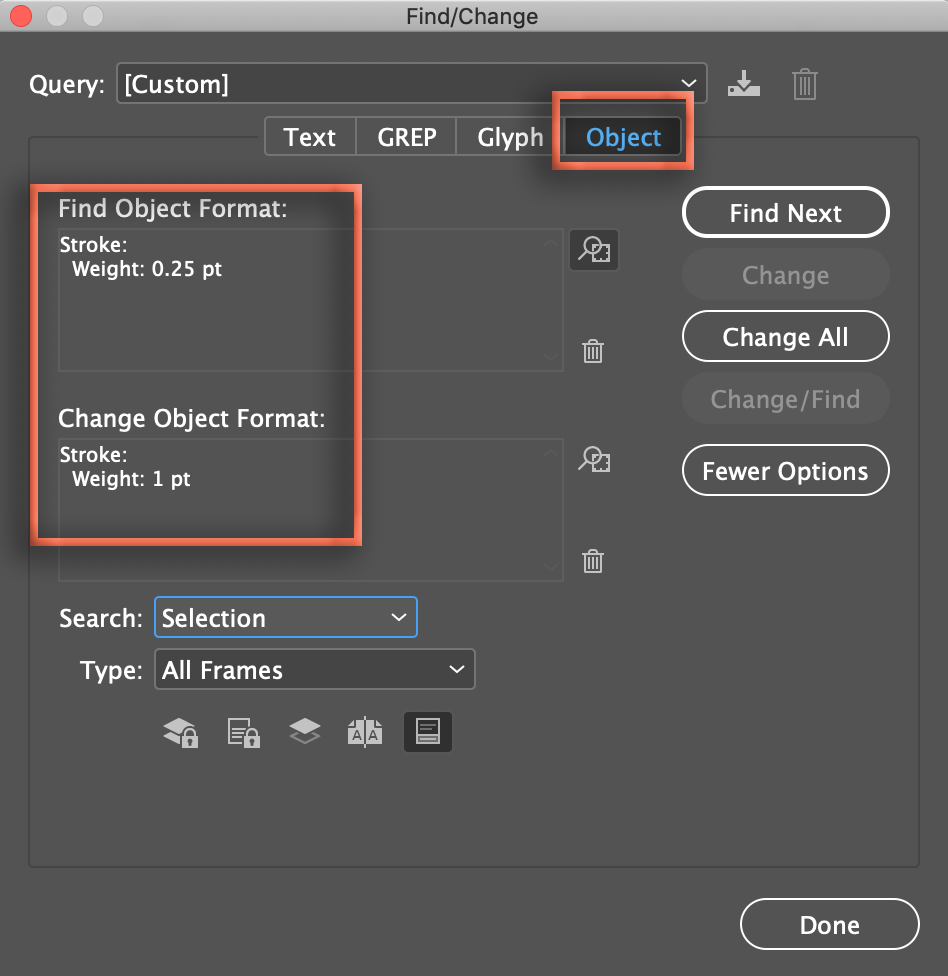Viewport: 948px width, 976px height.
Task: Toggle Include Footnotes
Action: click(427, 733)
